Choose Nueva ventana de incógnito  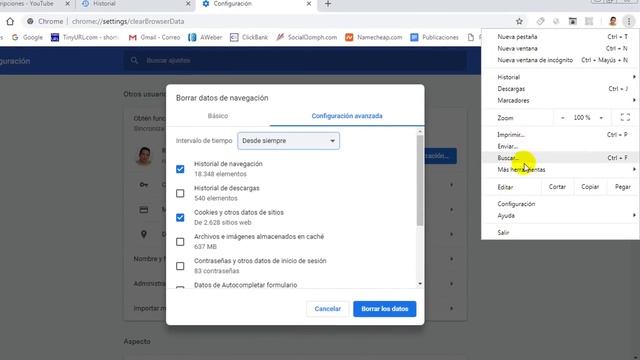click(x=559, y=60)
